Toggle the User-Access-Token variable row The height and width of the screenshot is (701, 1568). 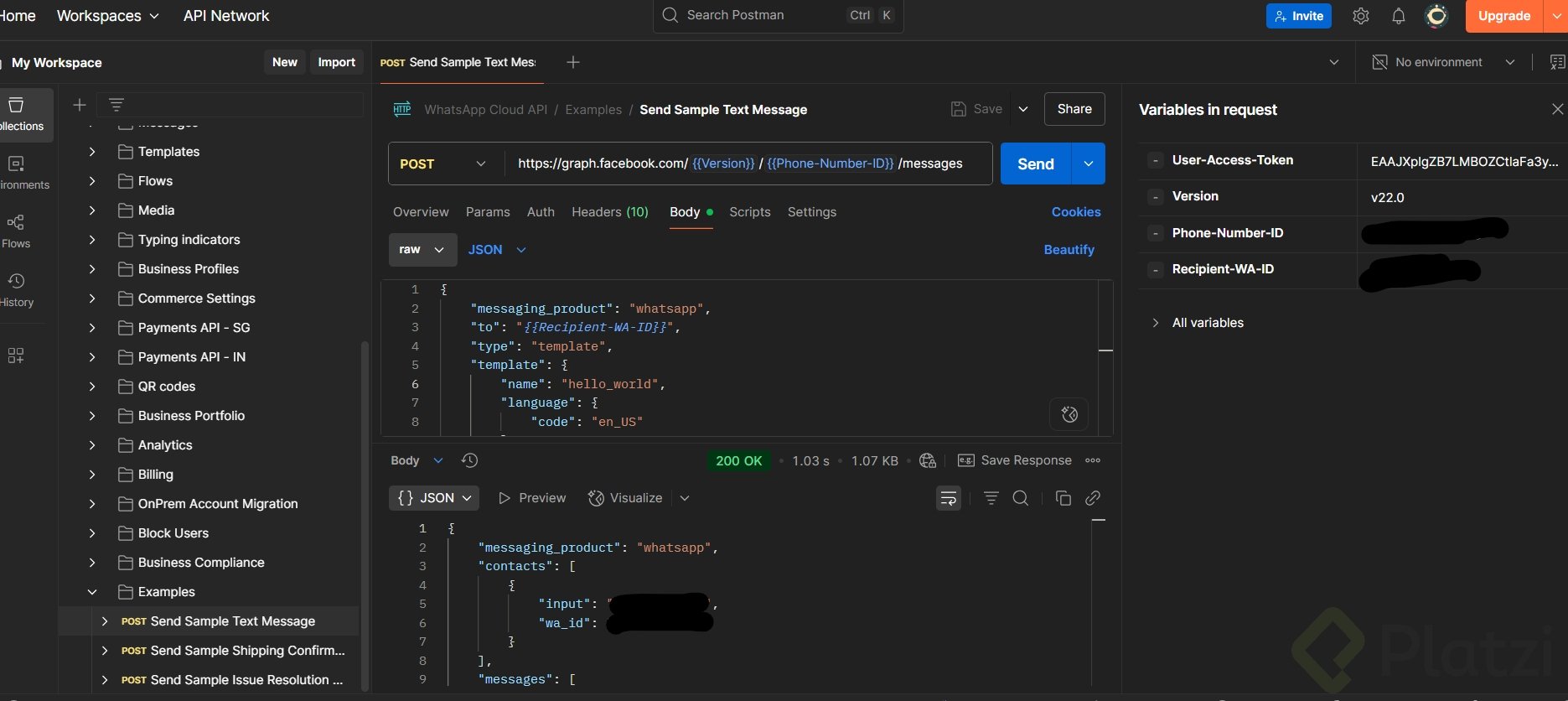click(1156, 160)
